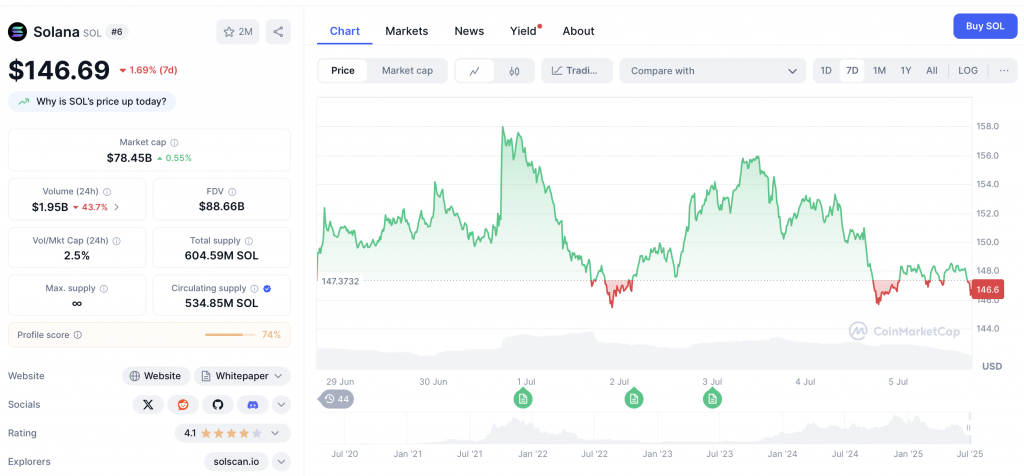Open the About tab

(x=578, y=31)
